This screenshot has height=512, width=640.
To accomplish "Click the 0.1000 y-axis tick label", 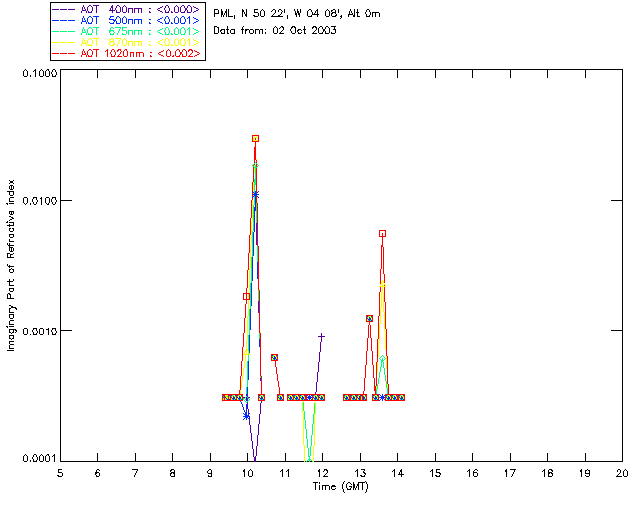I will (x=40, y=73).
